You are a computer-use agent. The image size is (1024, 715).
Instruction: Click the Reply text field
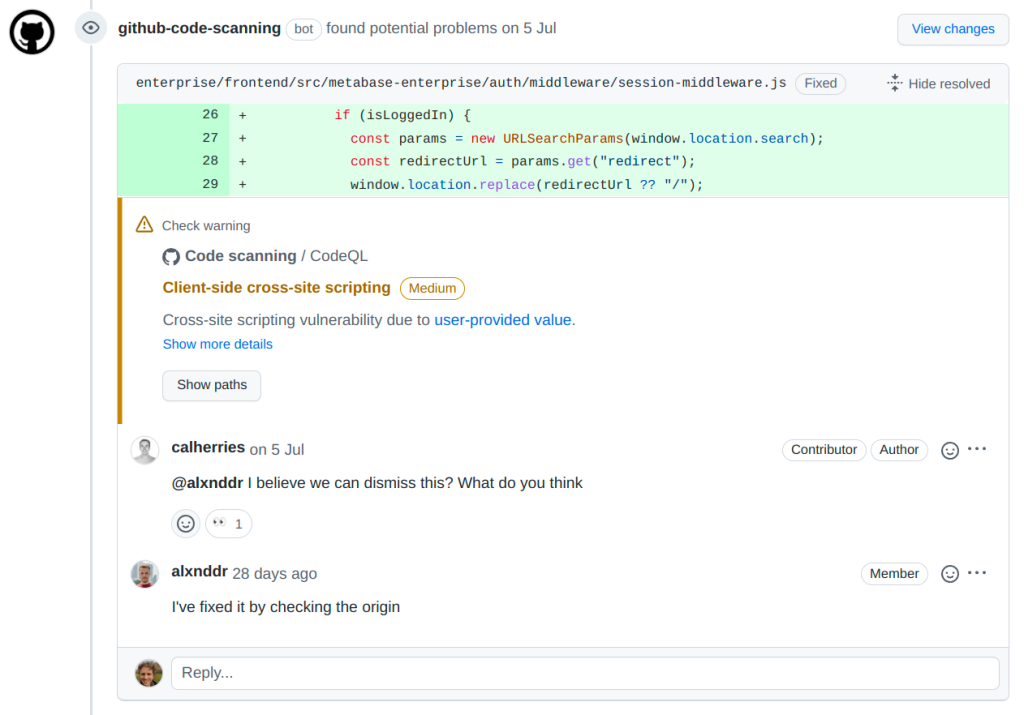(x=584, y=673)
